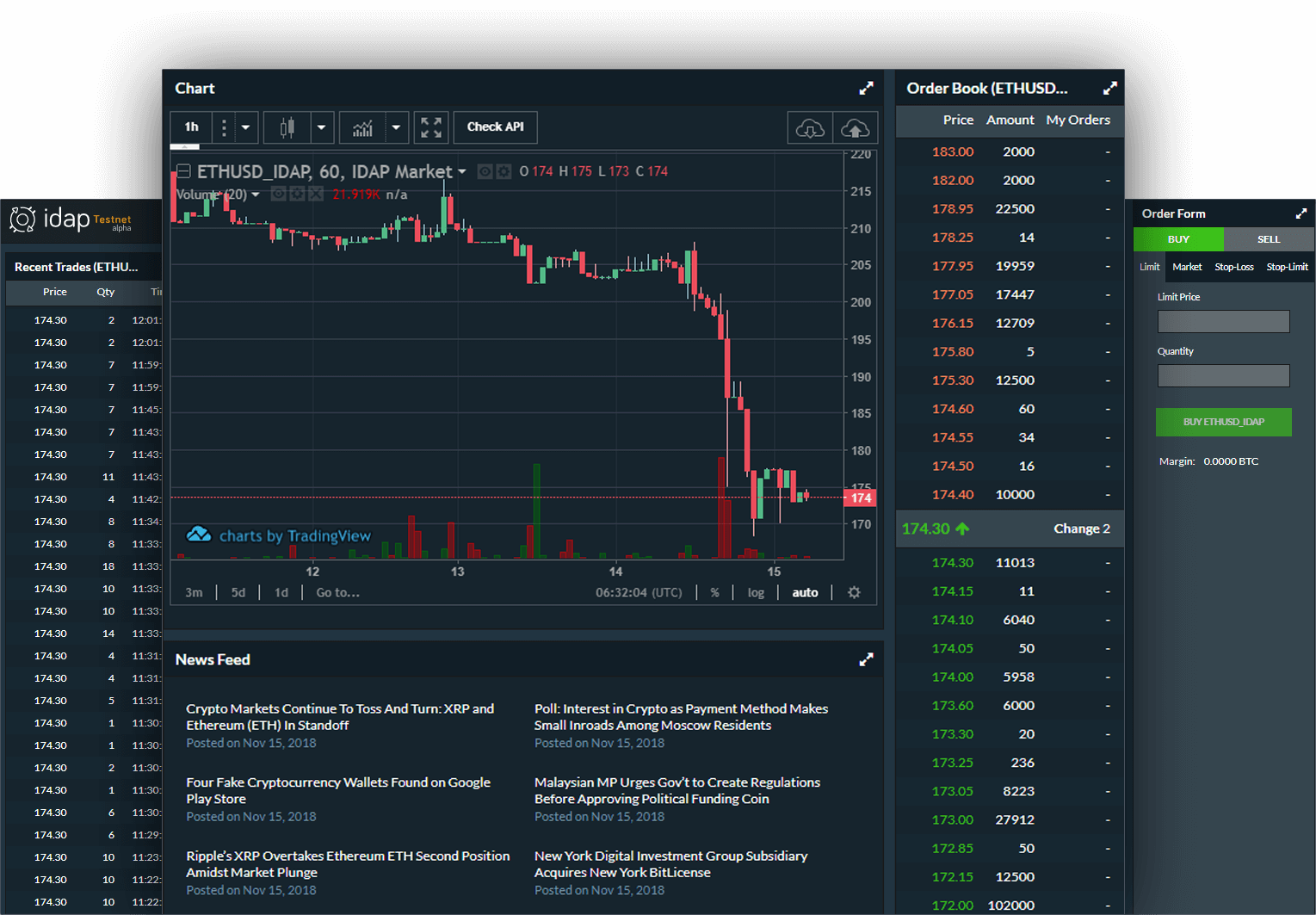This screenshot has height=915, width=1316.
Task: Click the Check API button
Action: [x=495, y=127]
